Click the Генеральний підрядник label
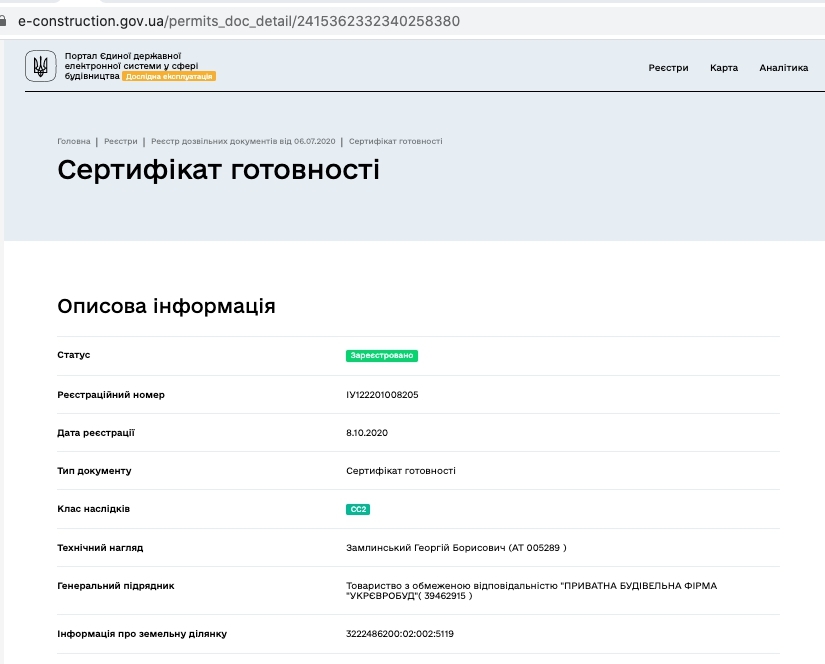 point(116,586)
